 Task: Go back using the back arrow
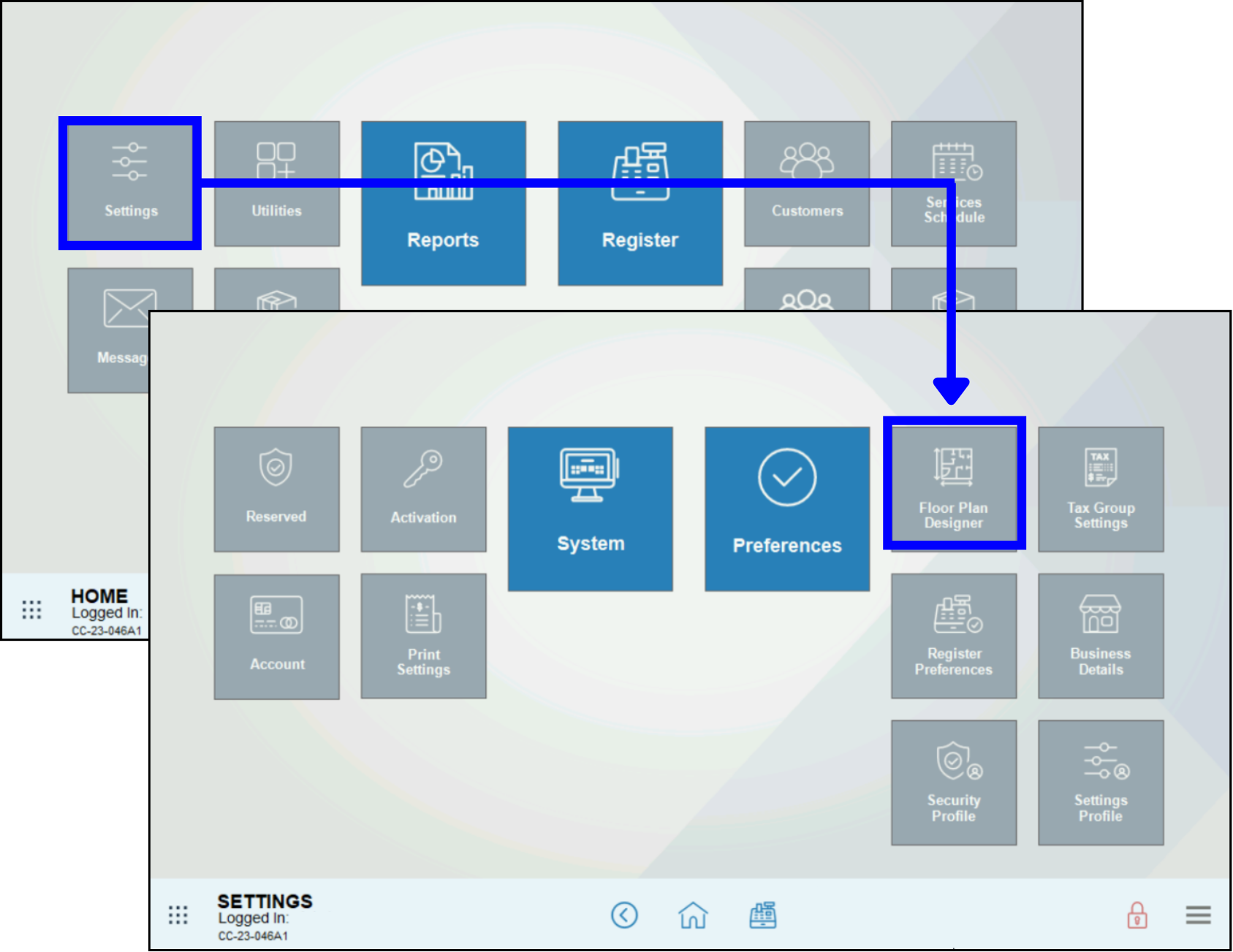624,915
